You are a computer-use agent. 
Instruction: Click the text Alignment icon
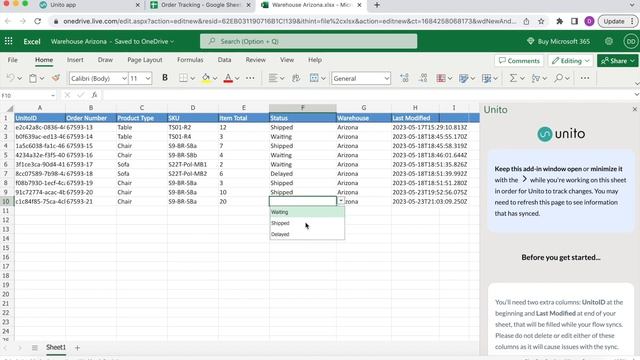273,78
